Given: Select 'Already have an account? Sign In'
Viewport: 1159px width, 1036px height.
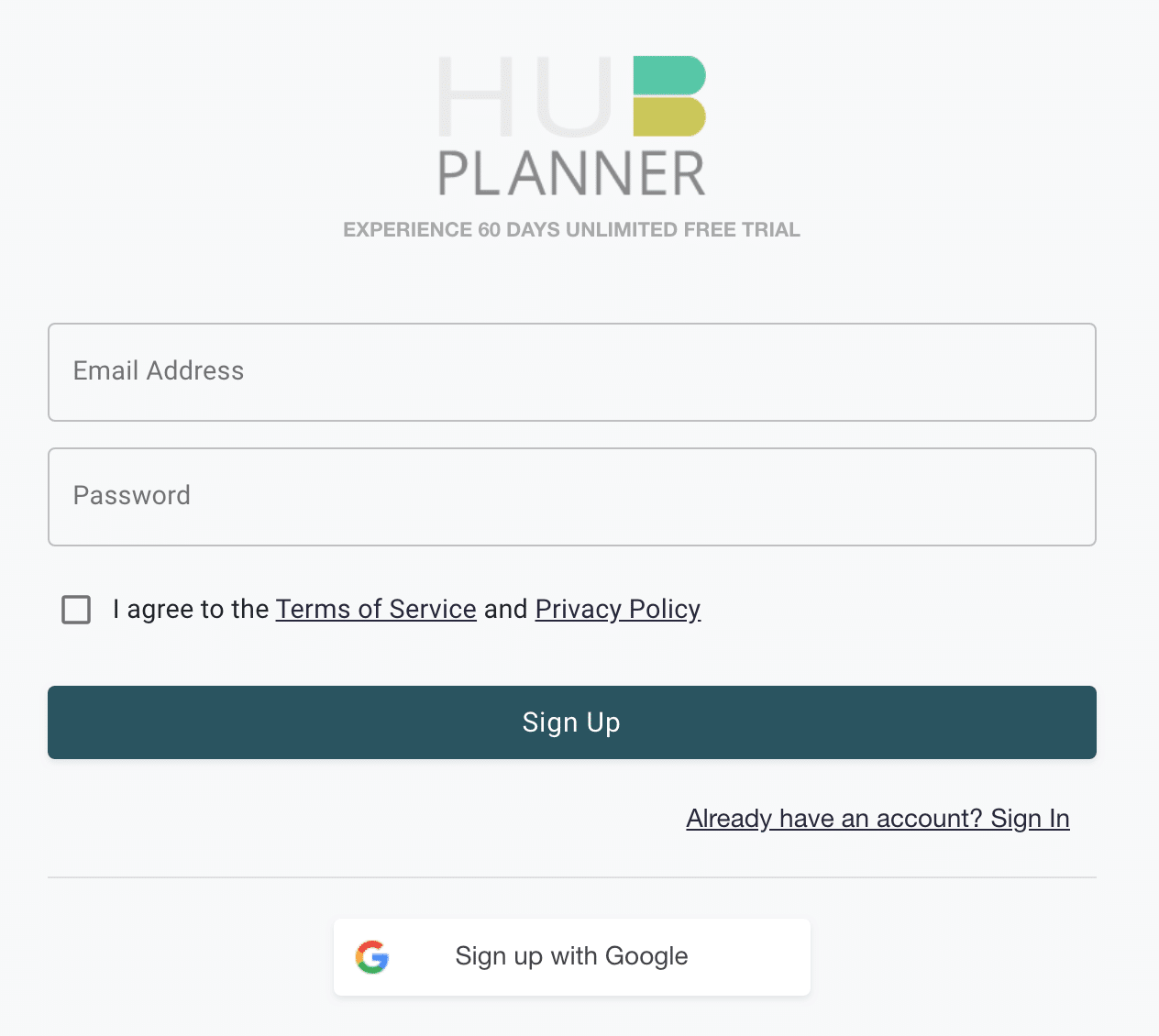Looking at the screenshot, I should coord(877,818).
